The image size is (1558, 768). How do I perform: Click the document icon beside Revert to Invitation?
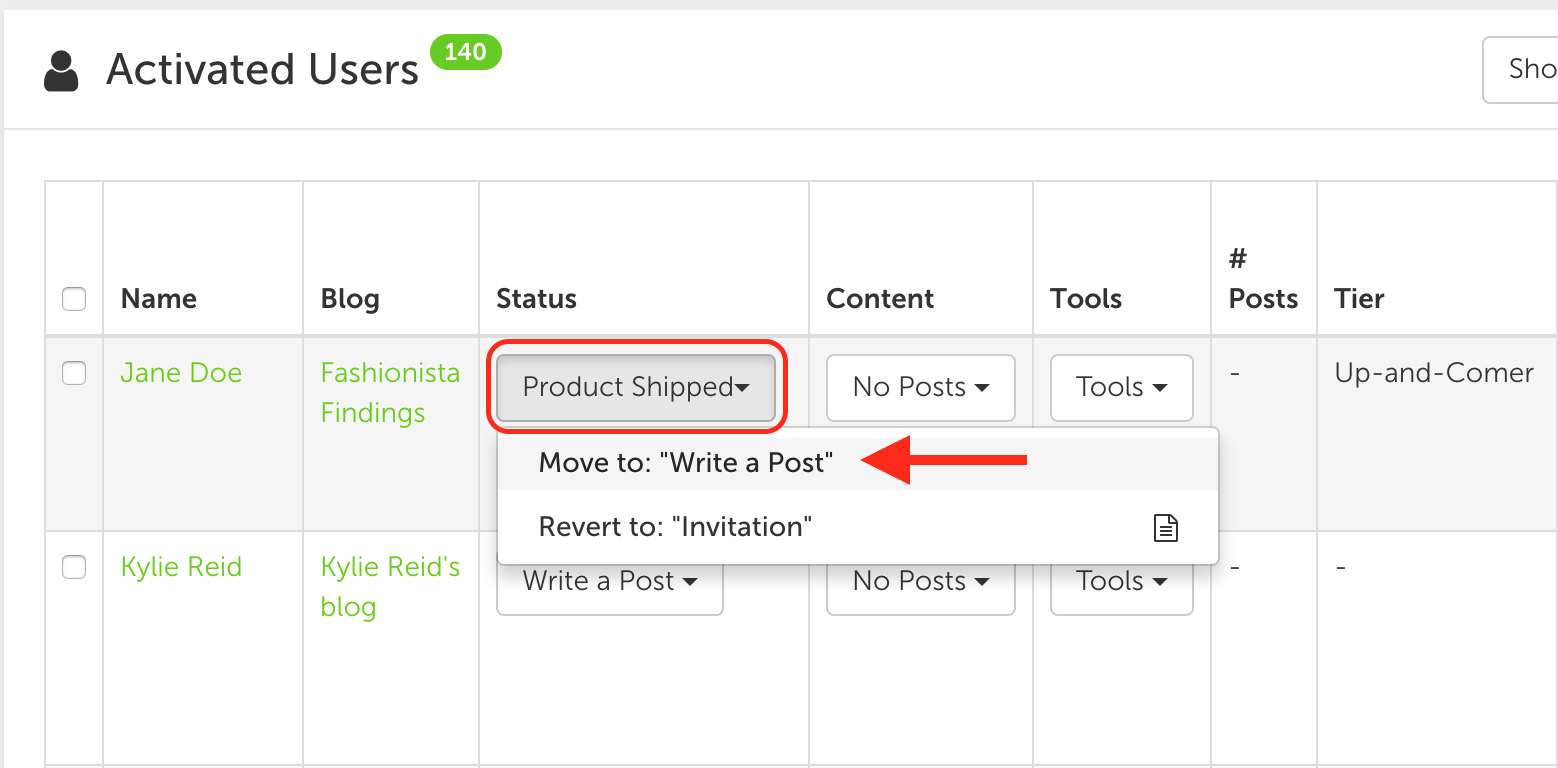point(1166,528)
